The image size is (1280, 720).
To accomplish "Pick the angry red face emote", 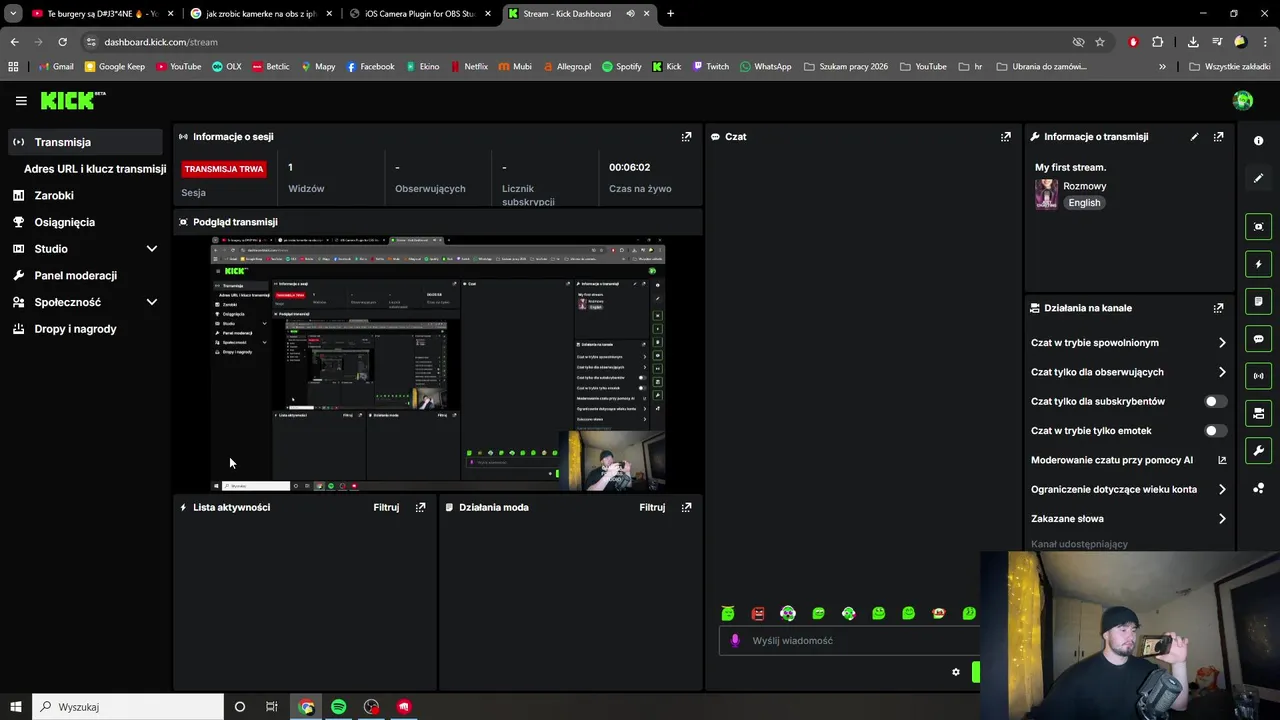I will (758, 613).
